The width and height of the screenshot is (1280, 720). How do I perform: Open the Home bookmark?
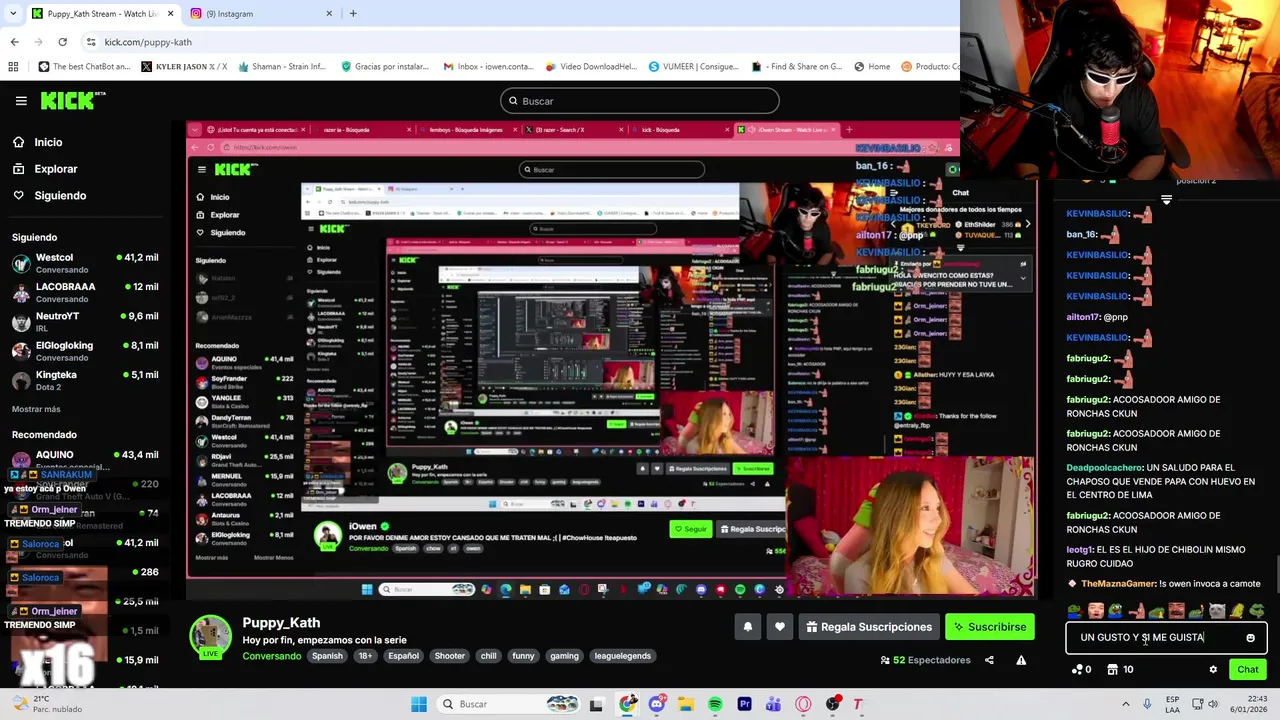(x=871, y=67)
